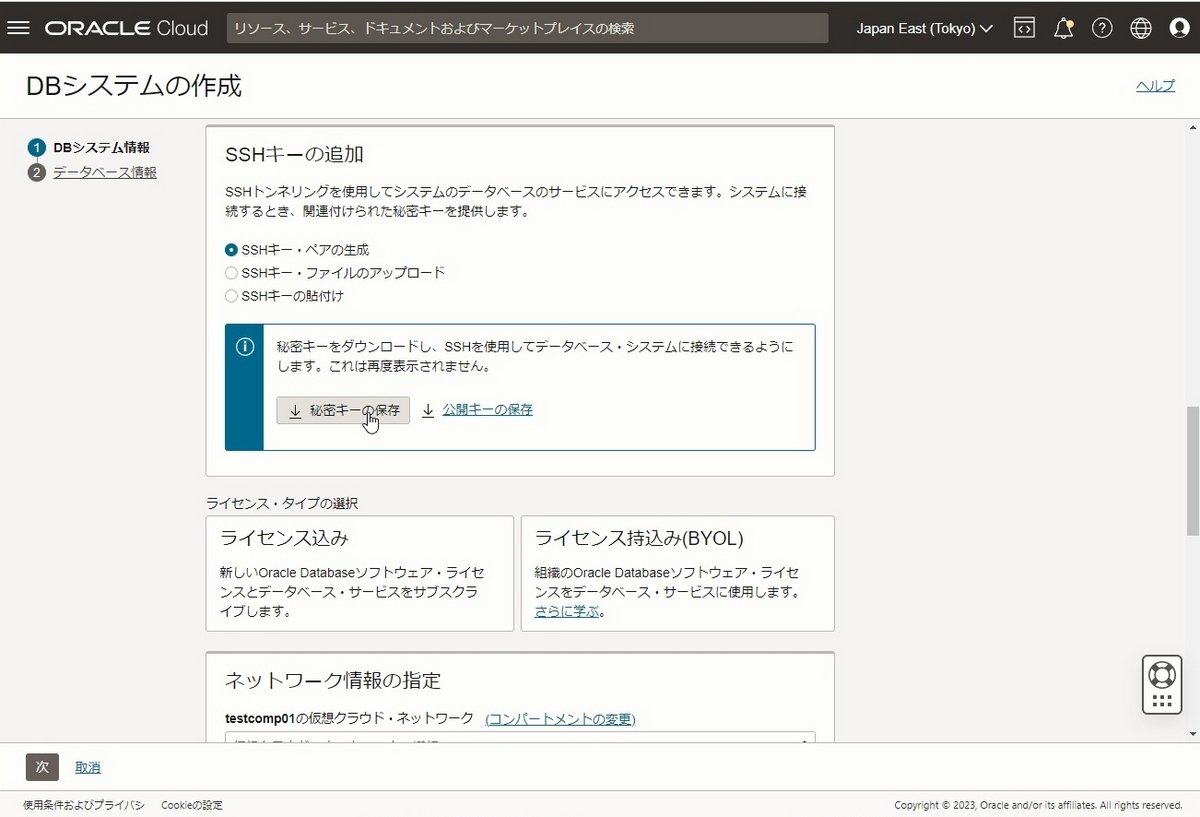Choose SSHキー・ファイルのアップロード option
This screenshot has height=817, width=1200.
pos(231,272)
